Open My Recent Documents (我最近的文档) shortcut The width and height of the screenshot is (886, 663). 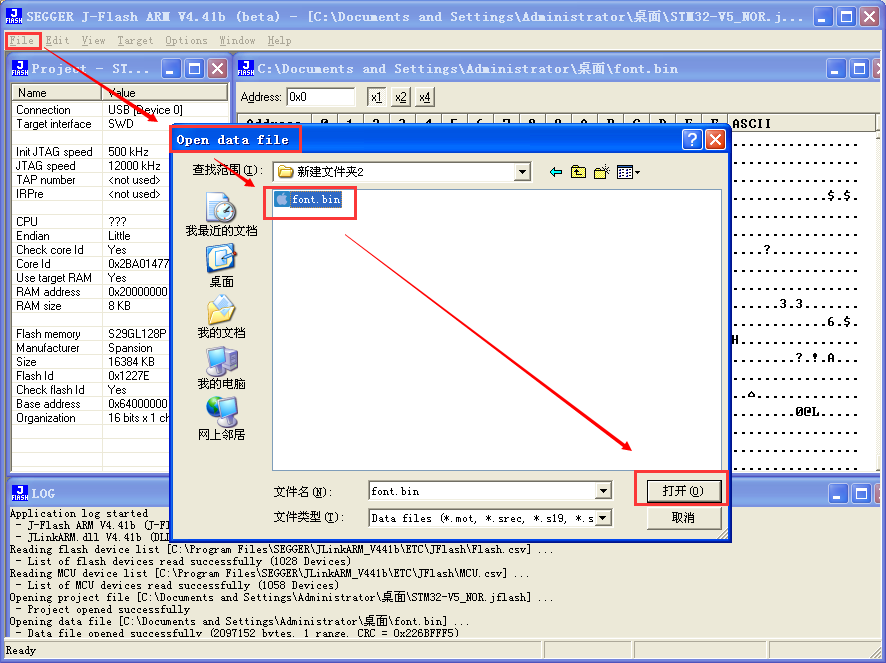point(221,214)
